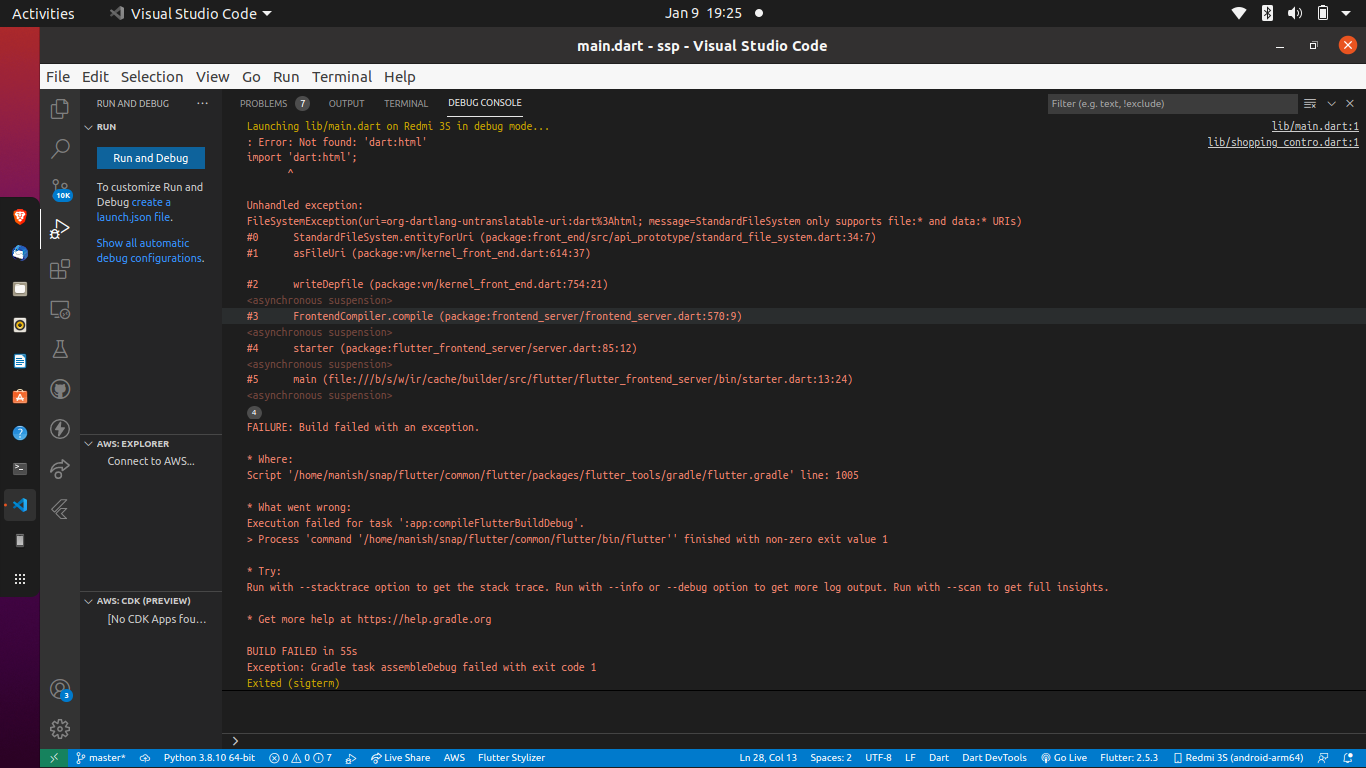Open the Live Share share-arrow icon in activity bar
The height and width of the screenshot is (768, 1366).
coord(60,469)
